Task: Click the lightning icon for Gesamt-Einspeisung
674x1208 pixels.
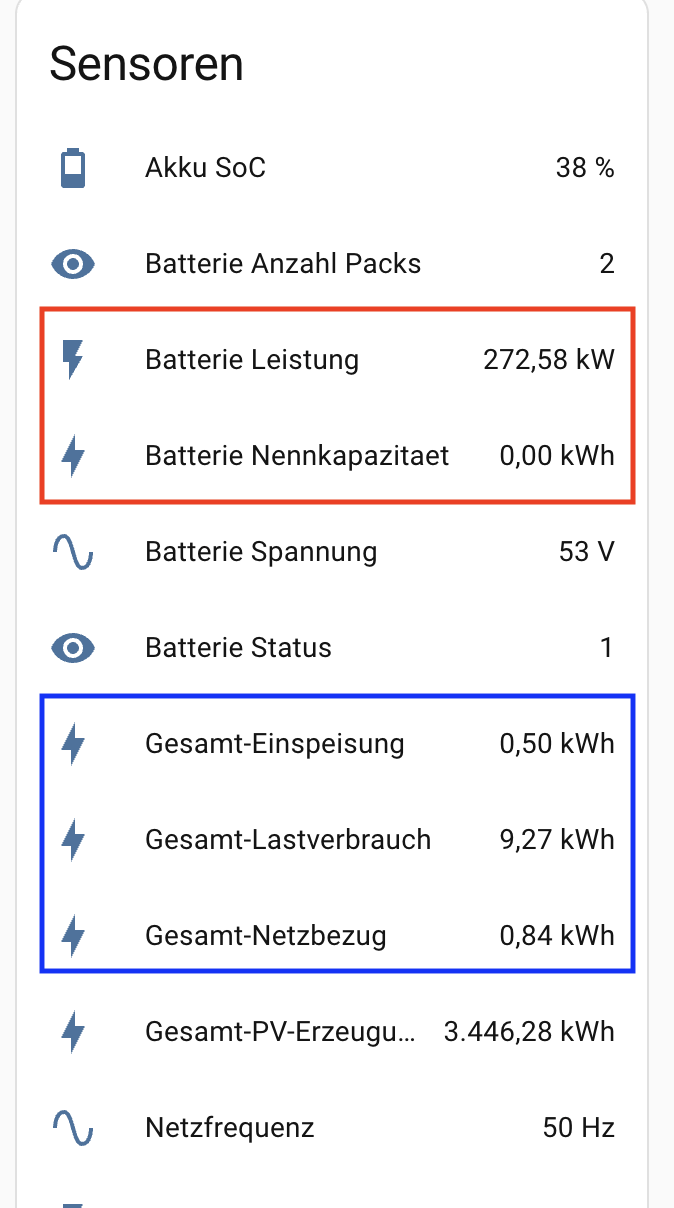Action: coord(73,744)
